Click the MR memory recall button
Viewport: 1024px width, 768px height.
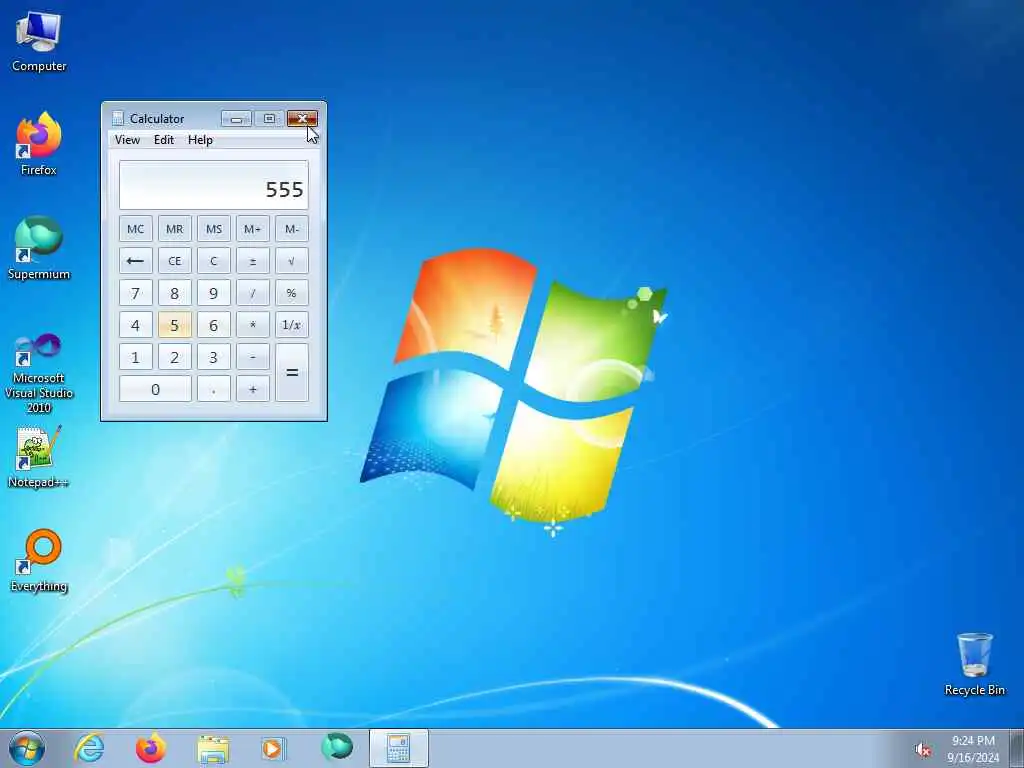(175, 229)
